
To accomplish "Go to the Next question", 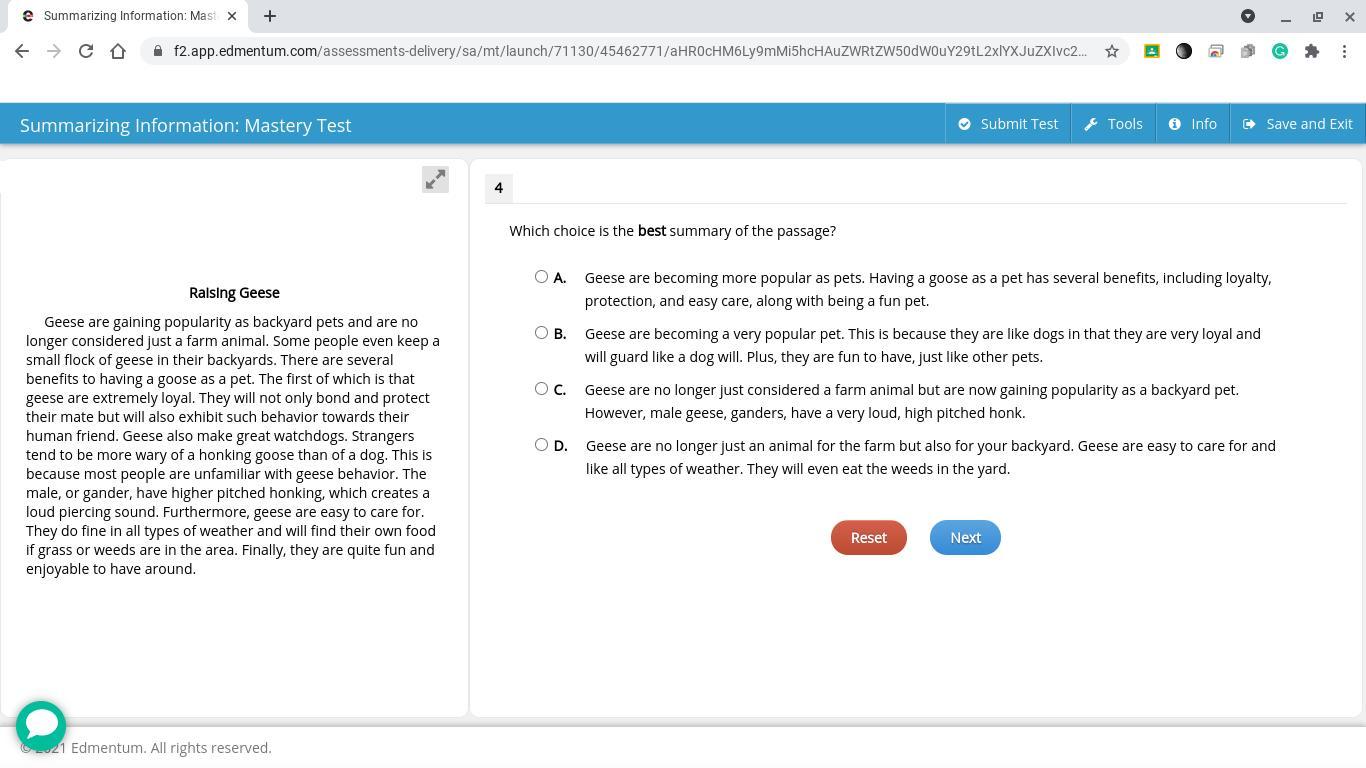I will pos(965,538).
